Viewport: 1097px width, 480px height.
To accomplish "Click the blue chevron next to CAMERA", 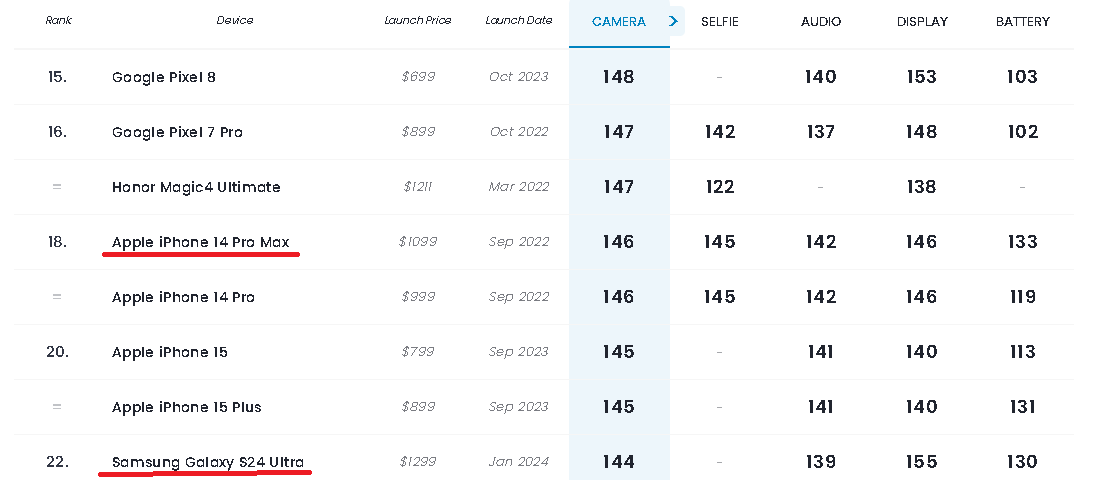I will tap(674, 21).
